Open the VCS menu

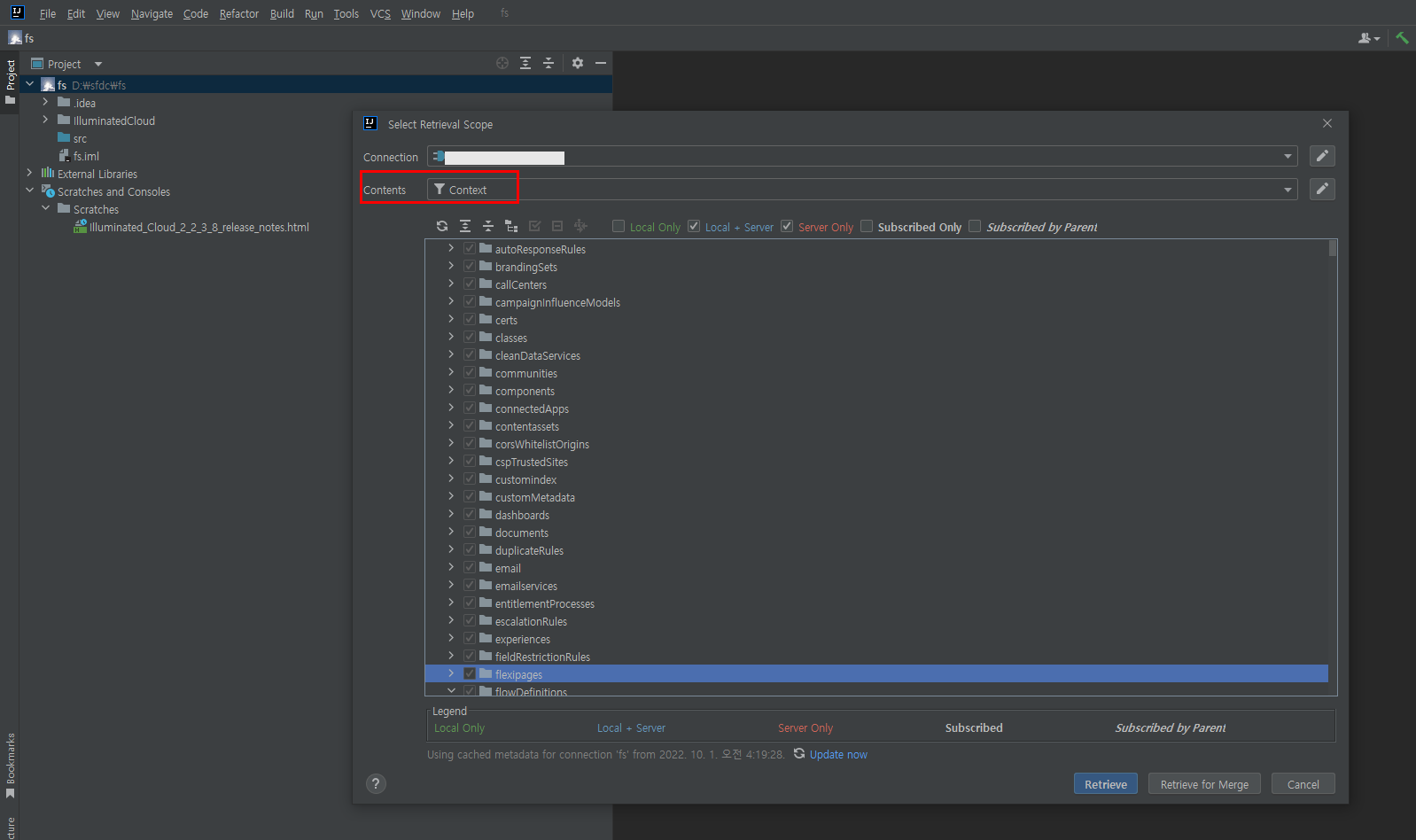[x=380, y=13]
